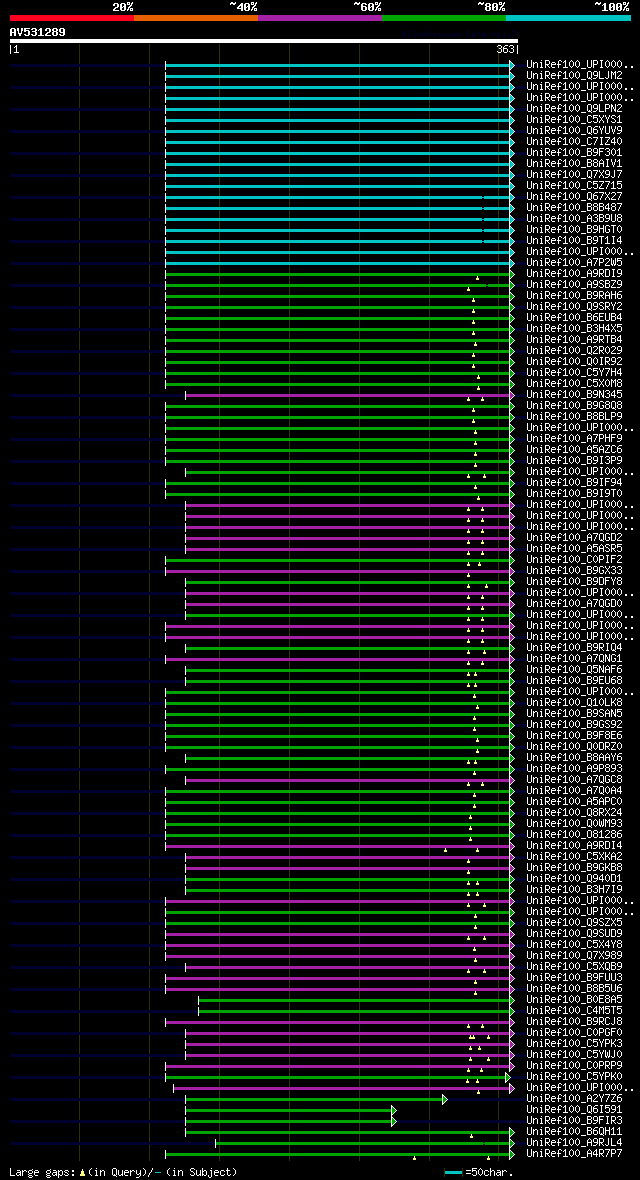Select the UniRef100_B6QH11 label
The image size is (640, 1180).
click(574, 1132)
